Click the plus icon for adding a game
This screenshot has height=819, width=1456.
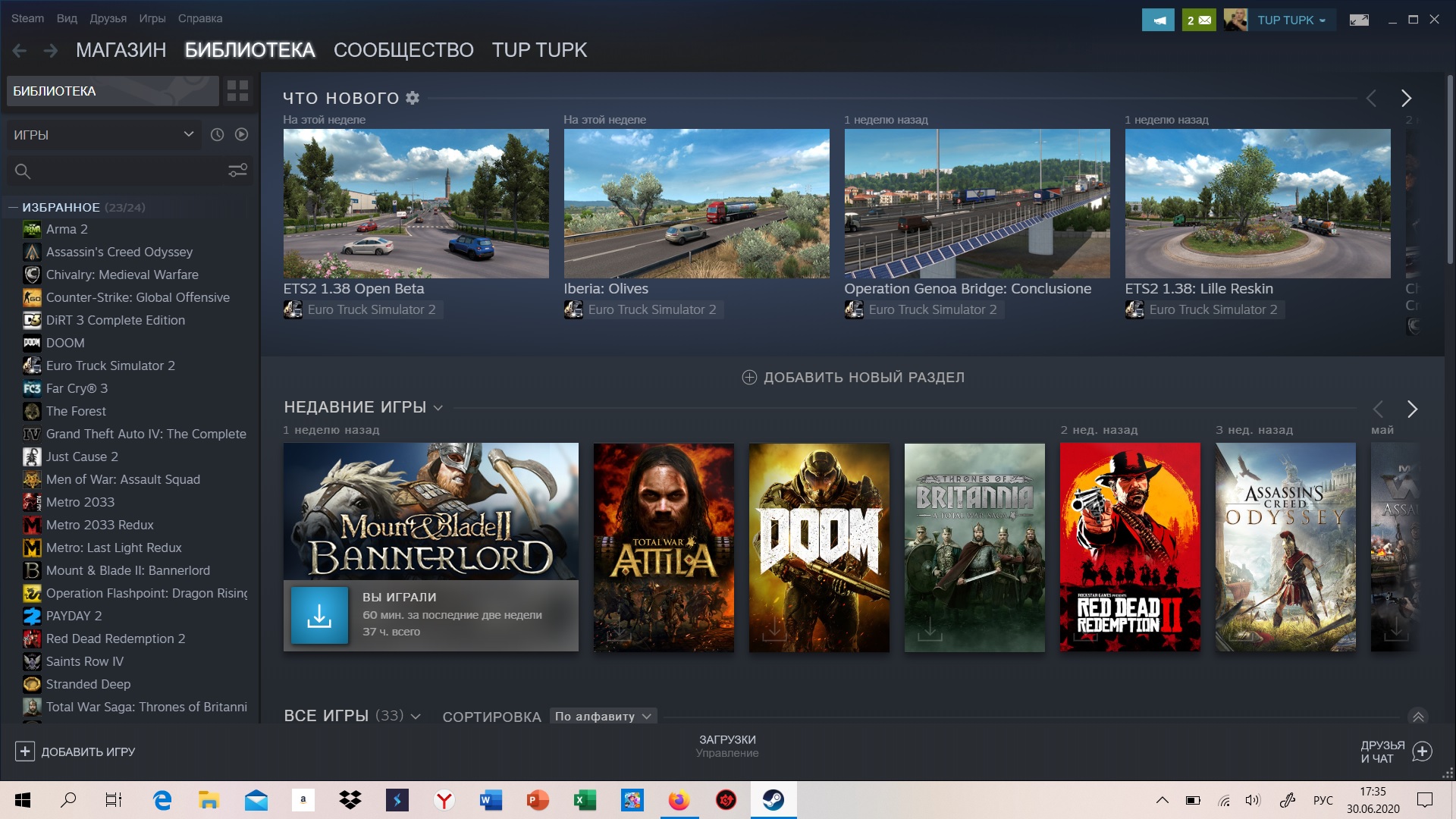pos(24,752)
